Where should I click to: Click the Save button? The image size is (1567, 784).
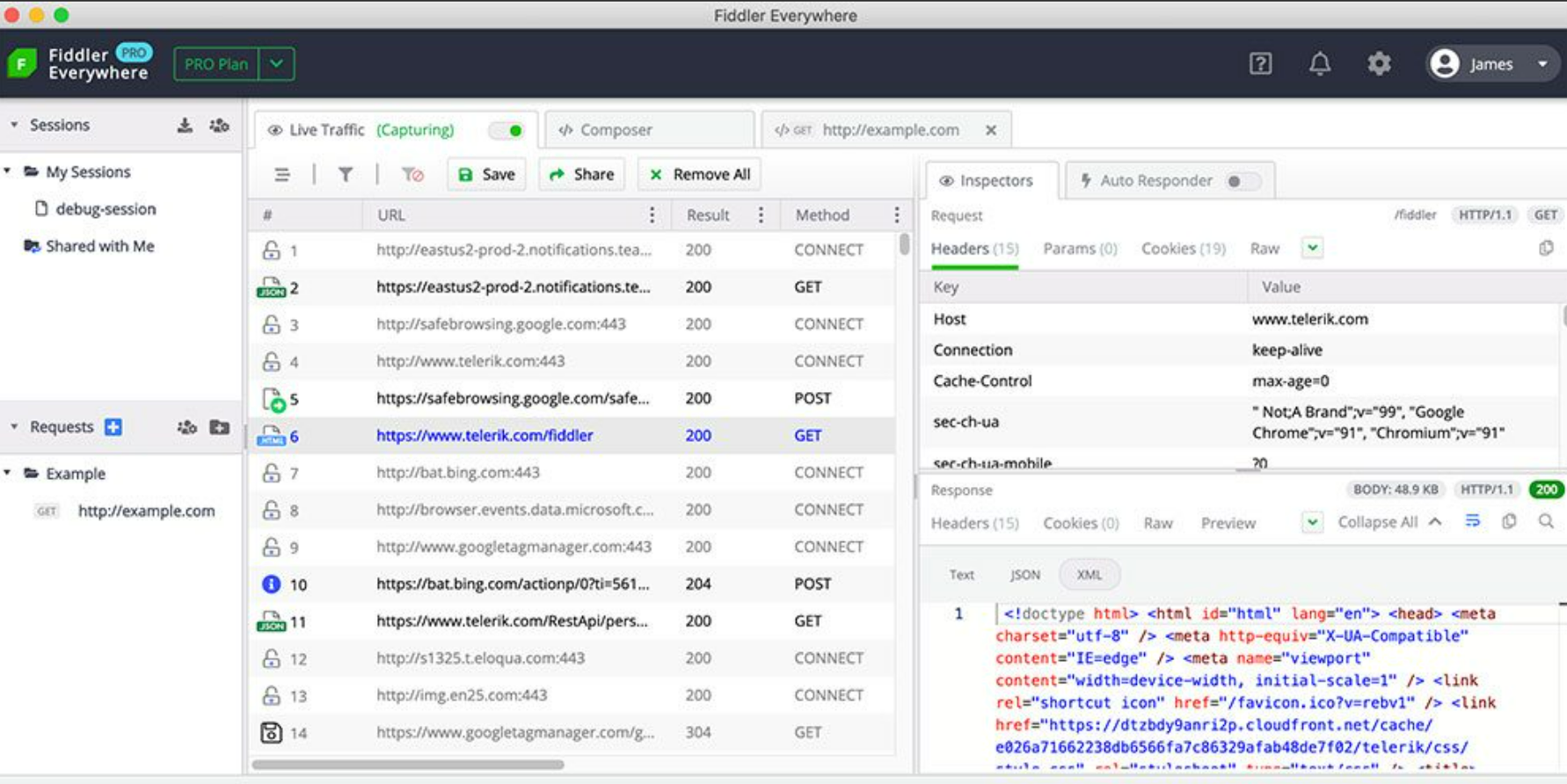pyautogui.click(x=486, y=174)
